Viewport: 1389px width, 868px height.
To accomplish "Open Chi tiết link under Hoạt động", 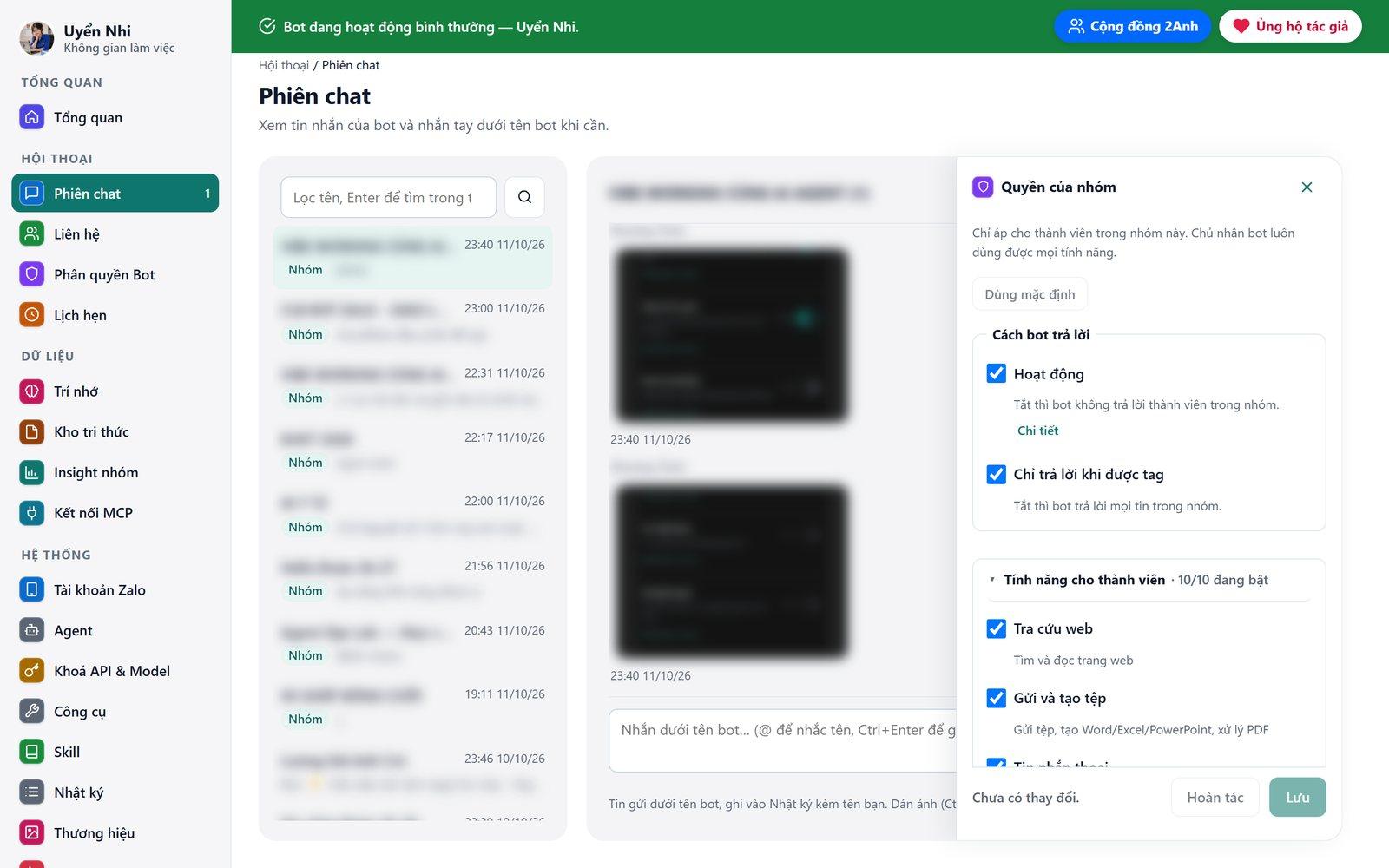I will tap(1037, 431).
